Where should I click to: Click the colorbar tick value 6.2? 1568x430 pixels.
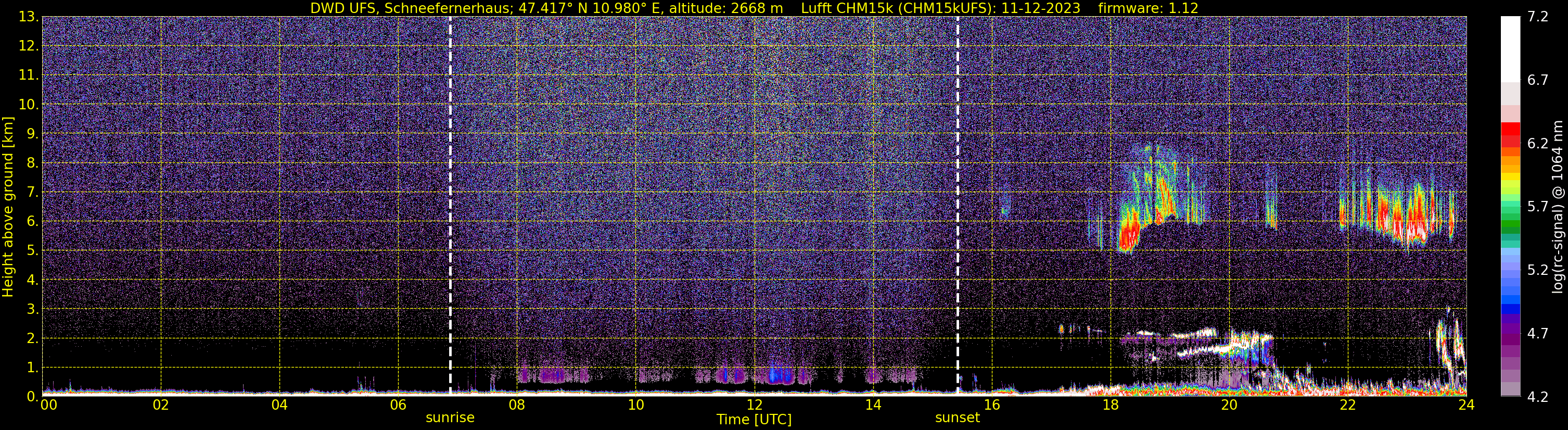[x=1538, y=143]
